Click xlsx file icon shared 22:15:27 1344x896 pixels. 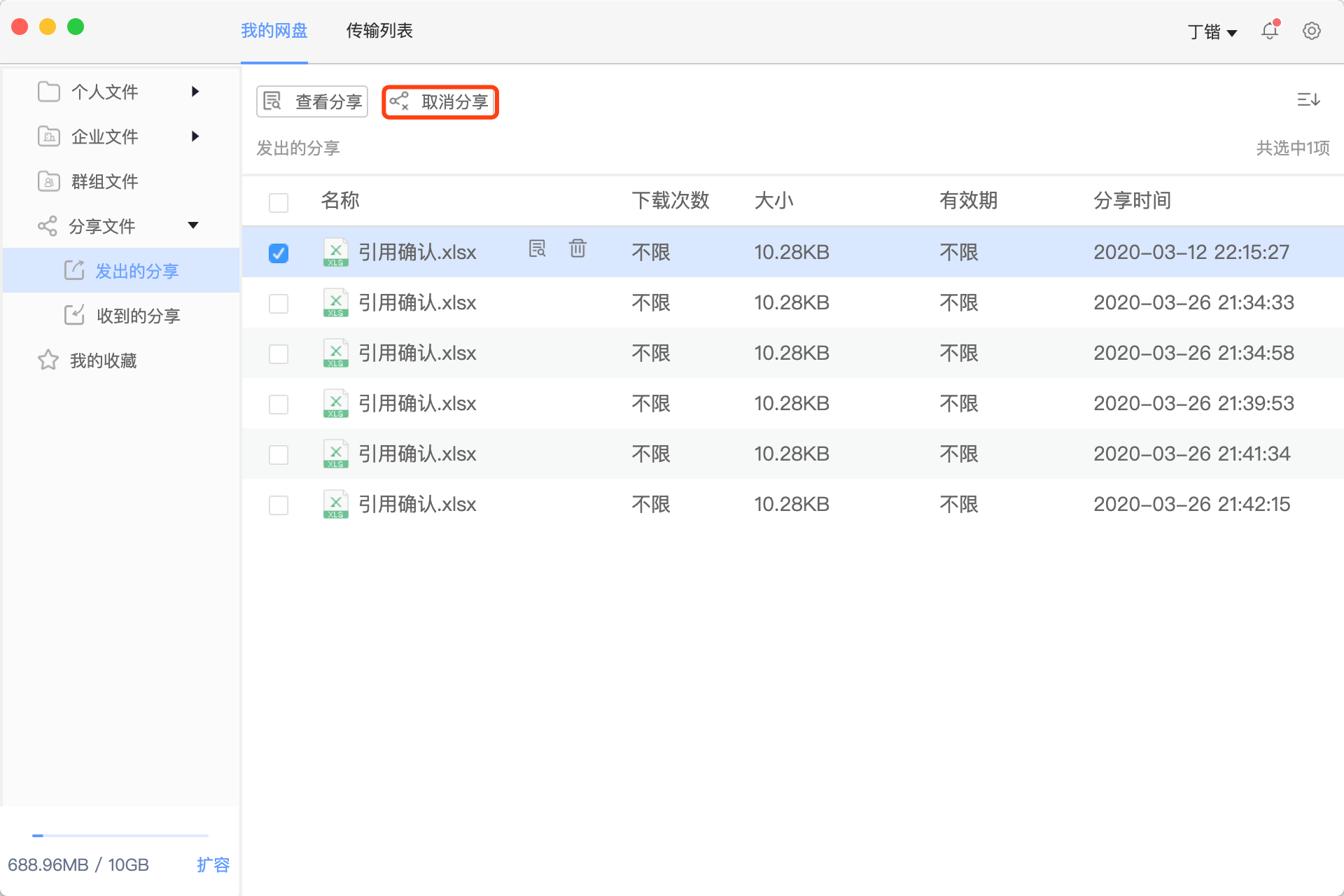tap(335, 252)
